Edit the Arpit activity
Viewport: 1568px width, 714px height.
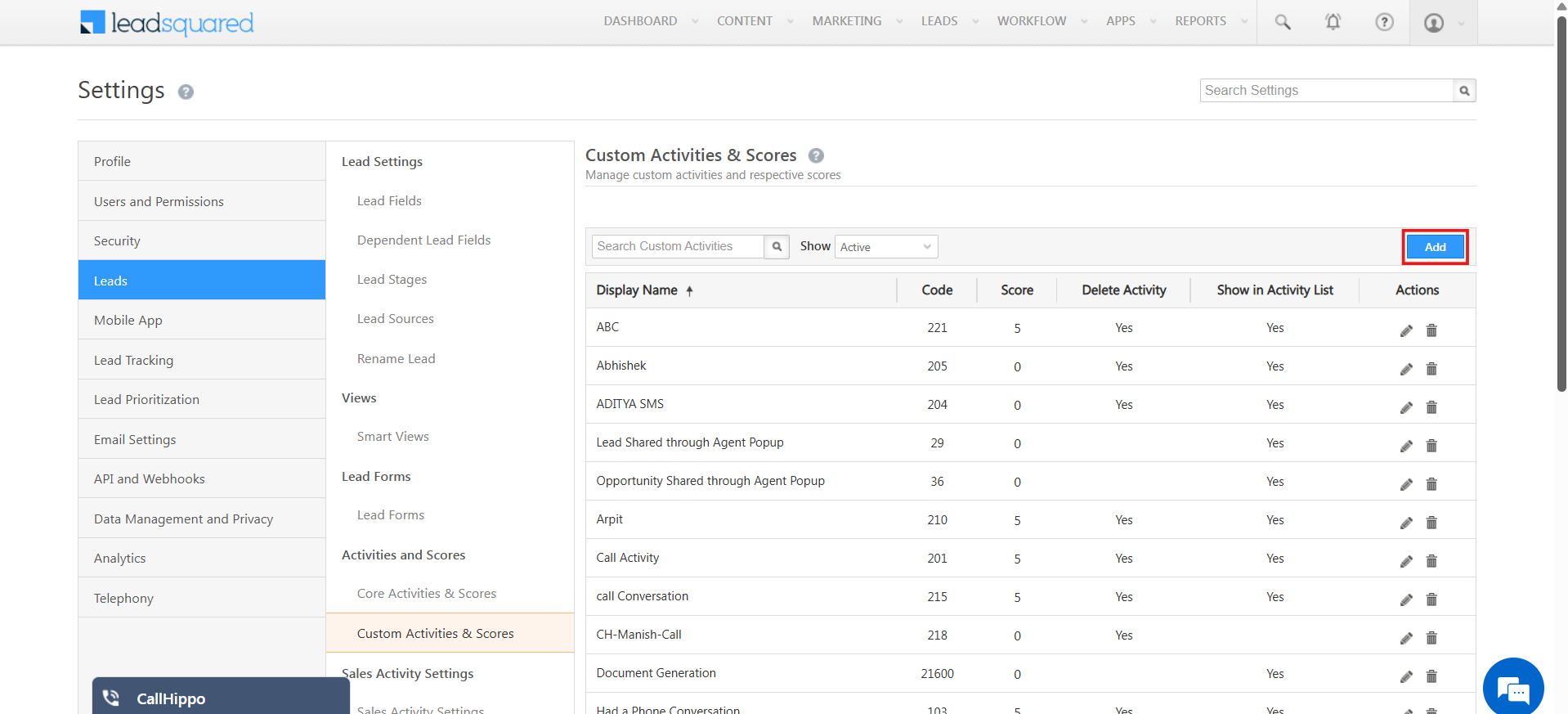coord(1406,523)
